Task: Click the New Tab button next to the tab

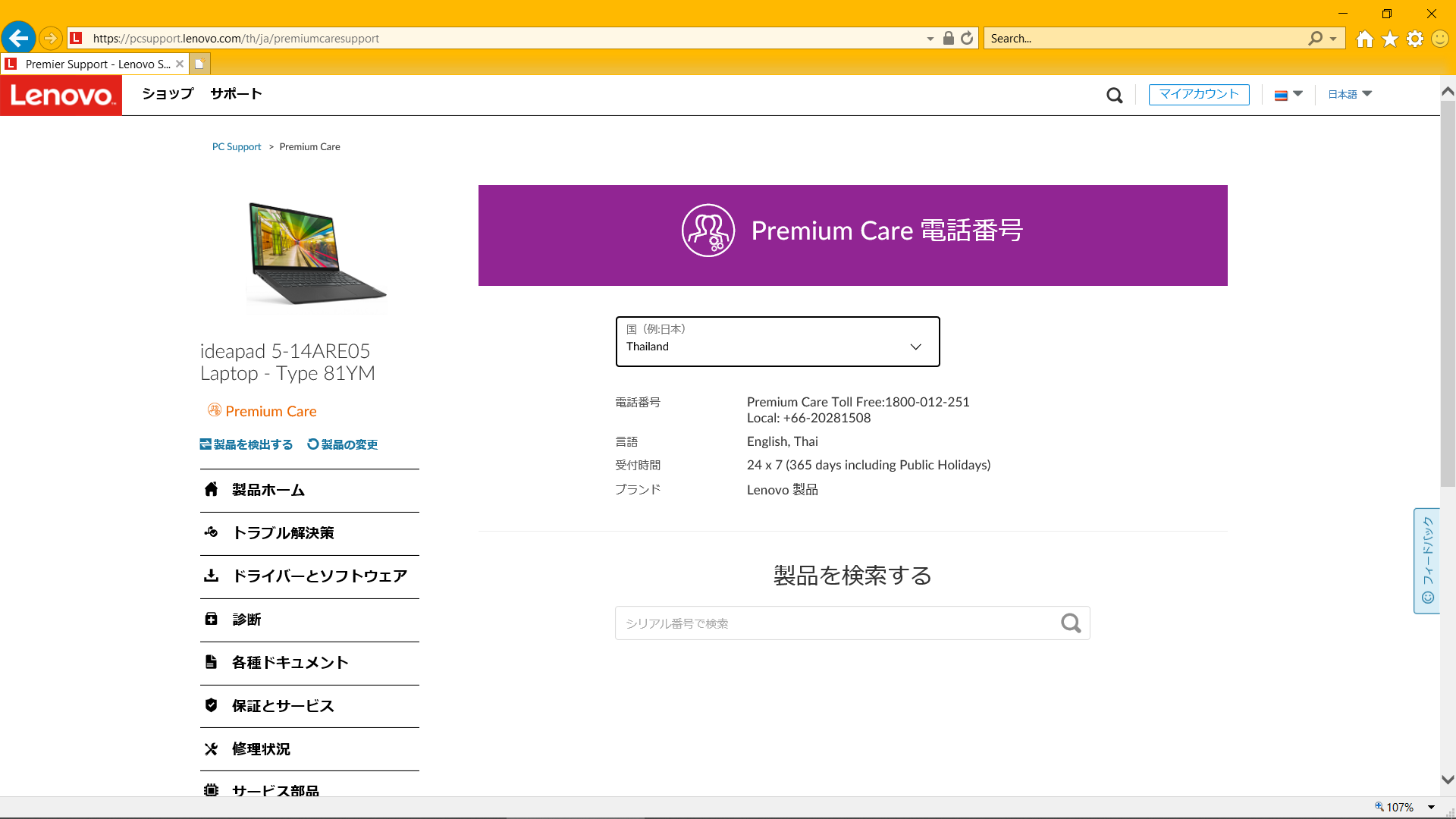Action: [x=199, y=64]
